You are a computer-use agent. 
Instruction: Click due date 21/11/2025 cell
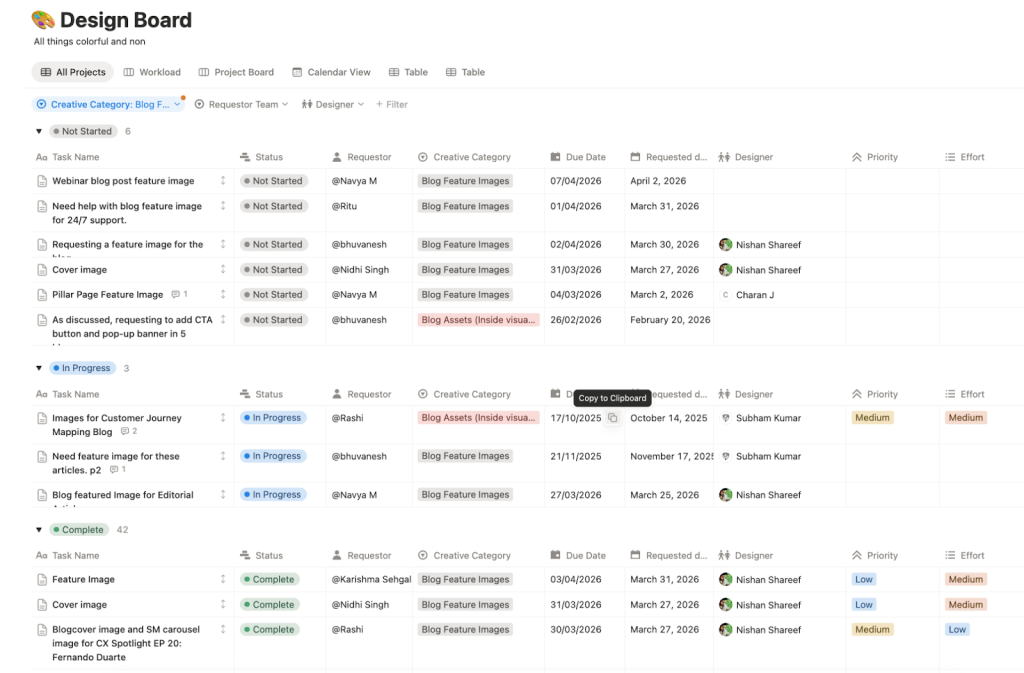click(x=576, y=456)
